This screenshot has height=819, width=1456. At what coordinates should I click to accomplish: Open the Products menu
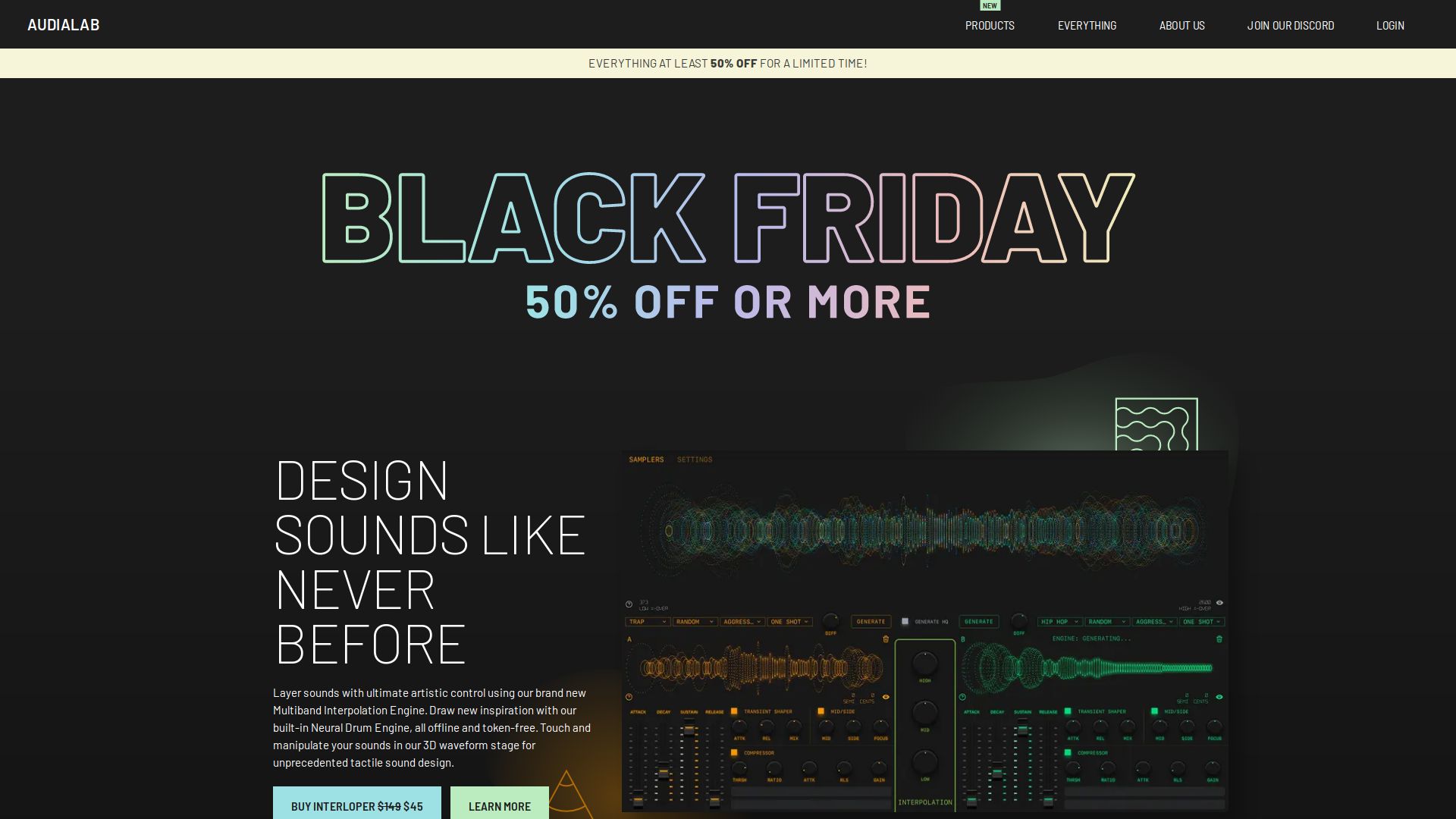pos(990,25)
